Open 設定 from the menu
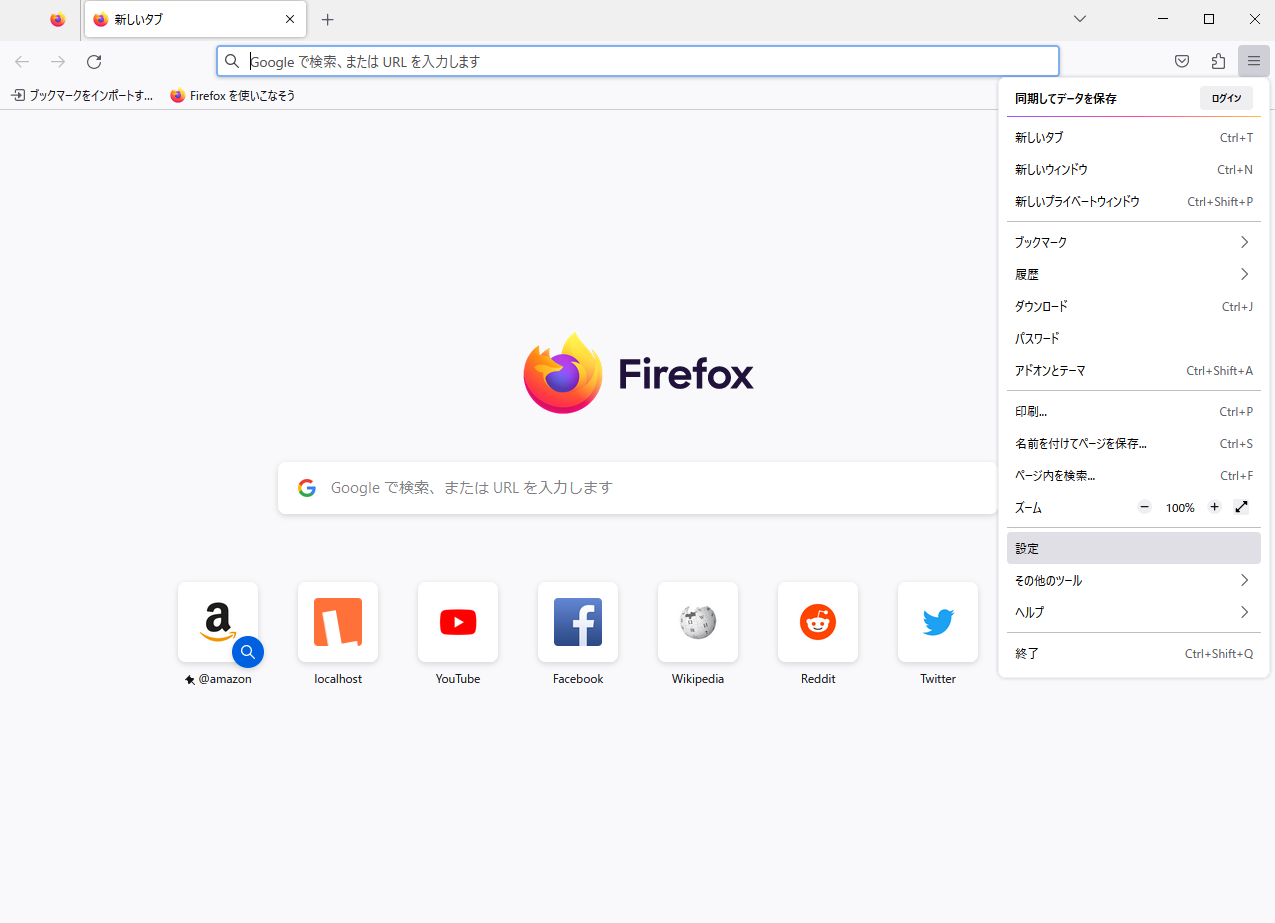Viewport: 1275px width, 923px height. click(x=1134, y=548)
